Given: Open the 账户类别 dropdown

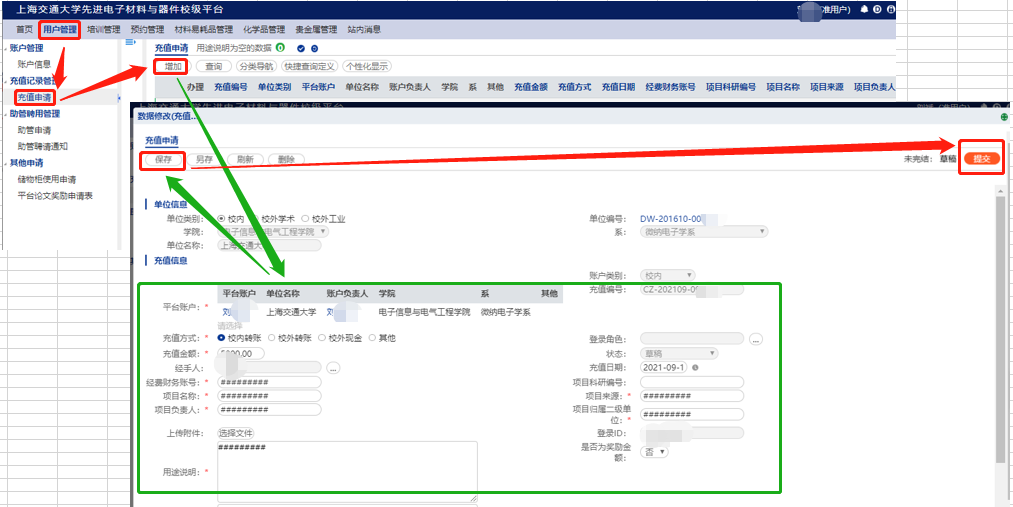Looking at the screenshot, I should 667,275.
